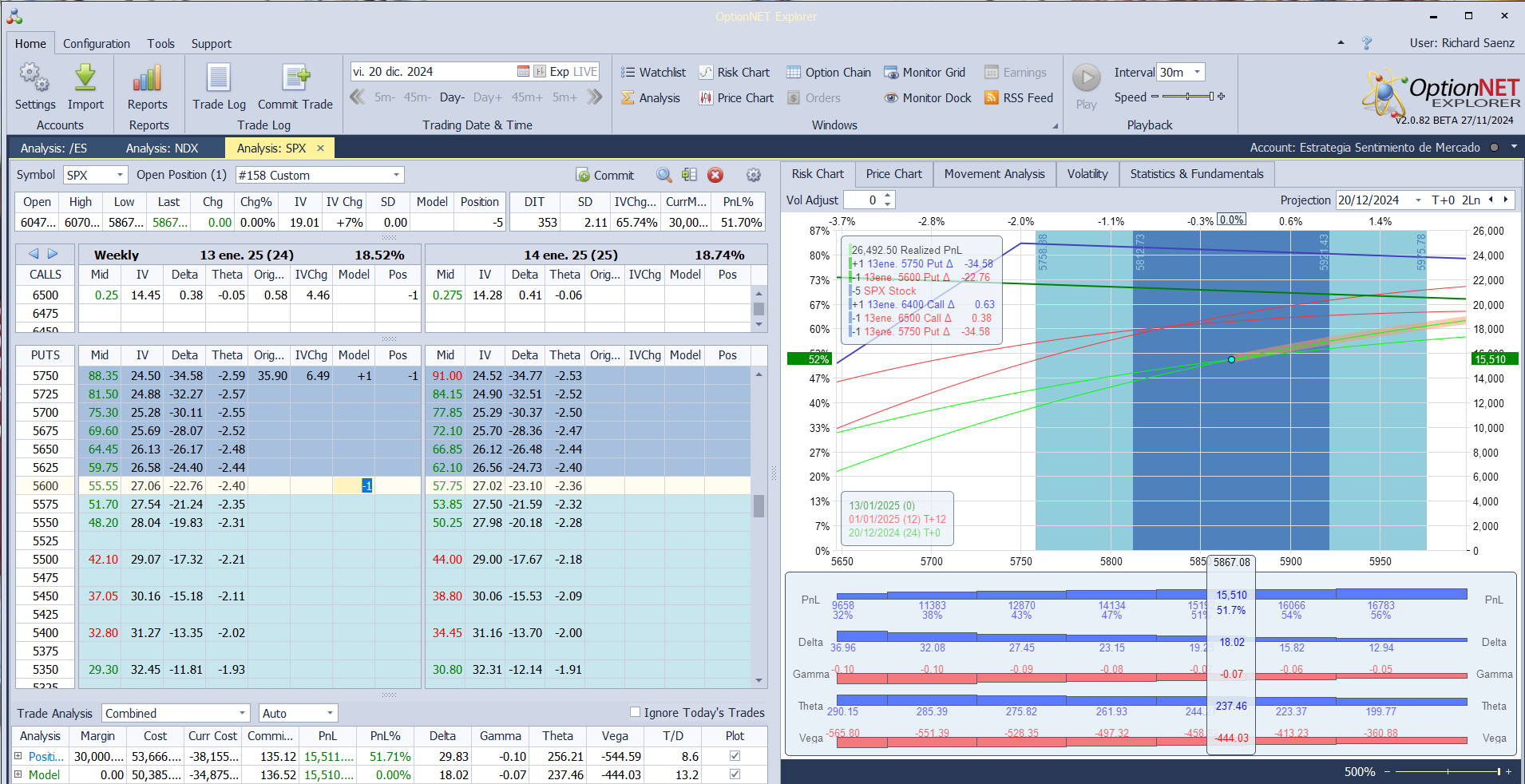Open the Monitor Dock window
This screenshot has height=784, width=1525.
point(928,98)
